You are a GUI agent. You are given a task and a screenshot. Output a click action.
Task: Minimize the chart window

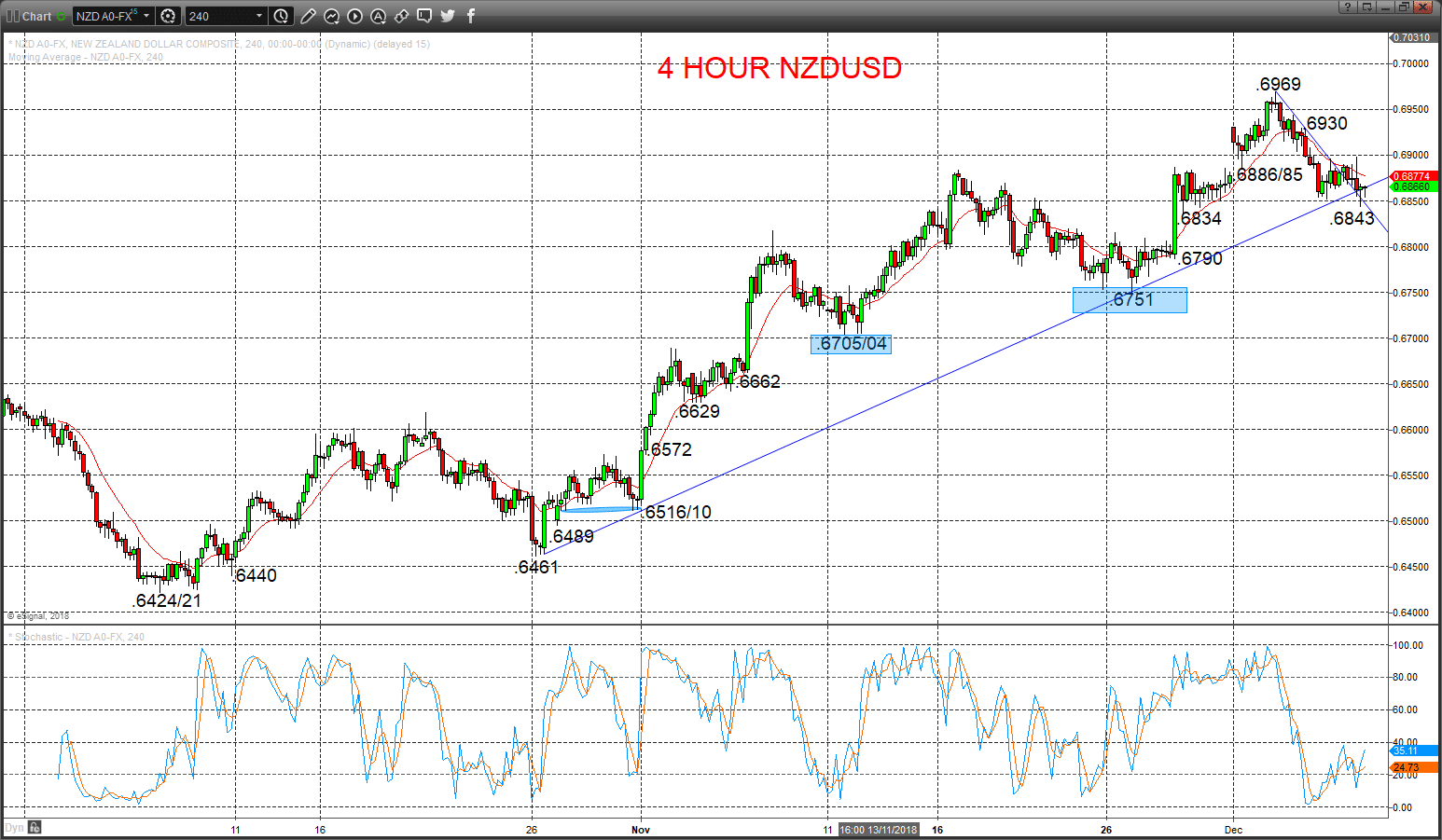click(1385, 7)
